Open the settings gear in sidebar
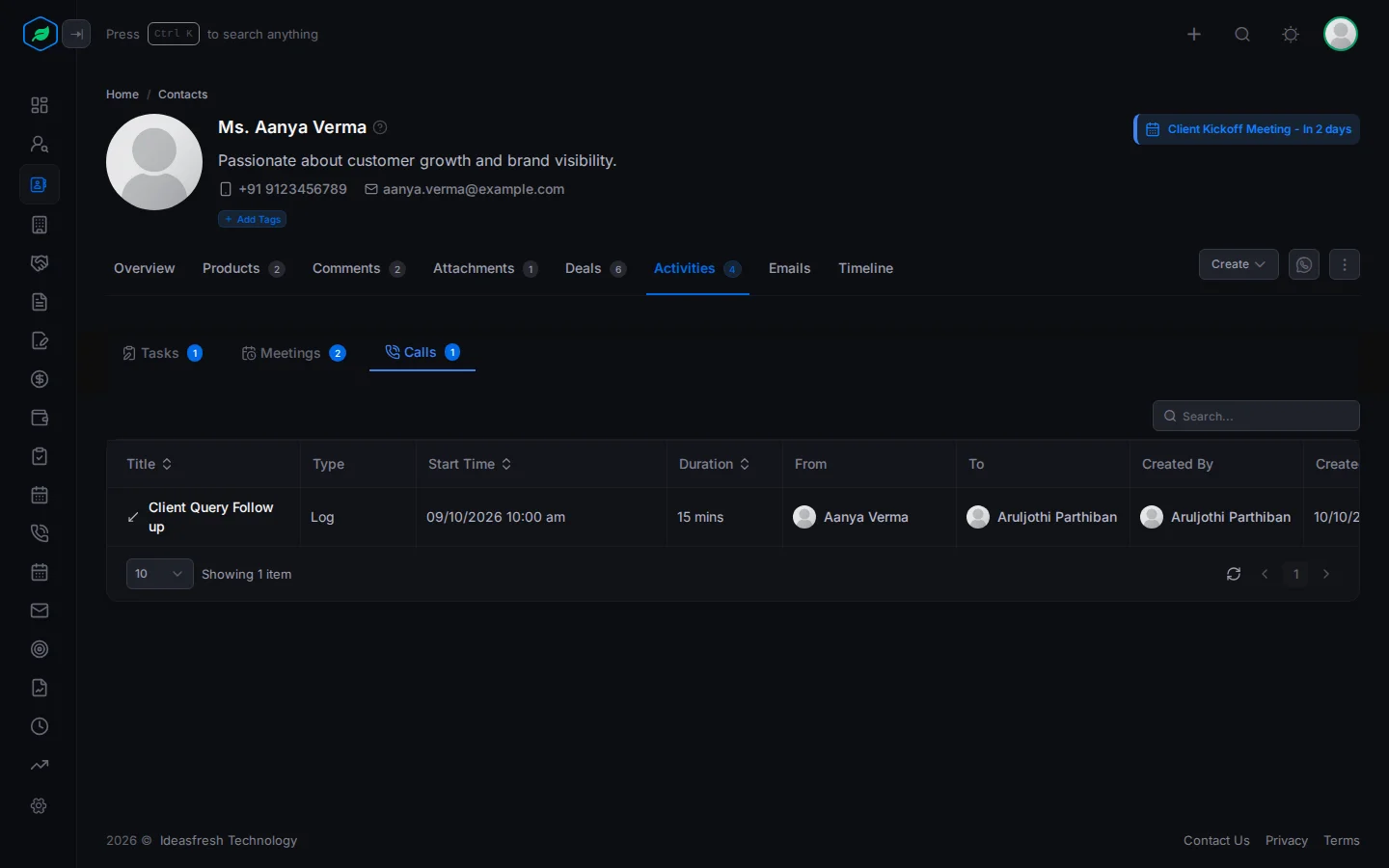This screenshot has height=868, width=1389. 40,805
